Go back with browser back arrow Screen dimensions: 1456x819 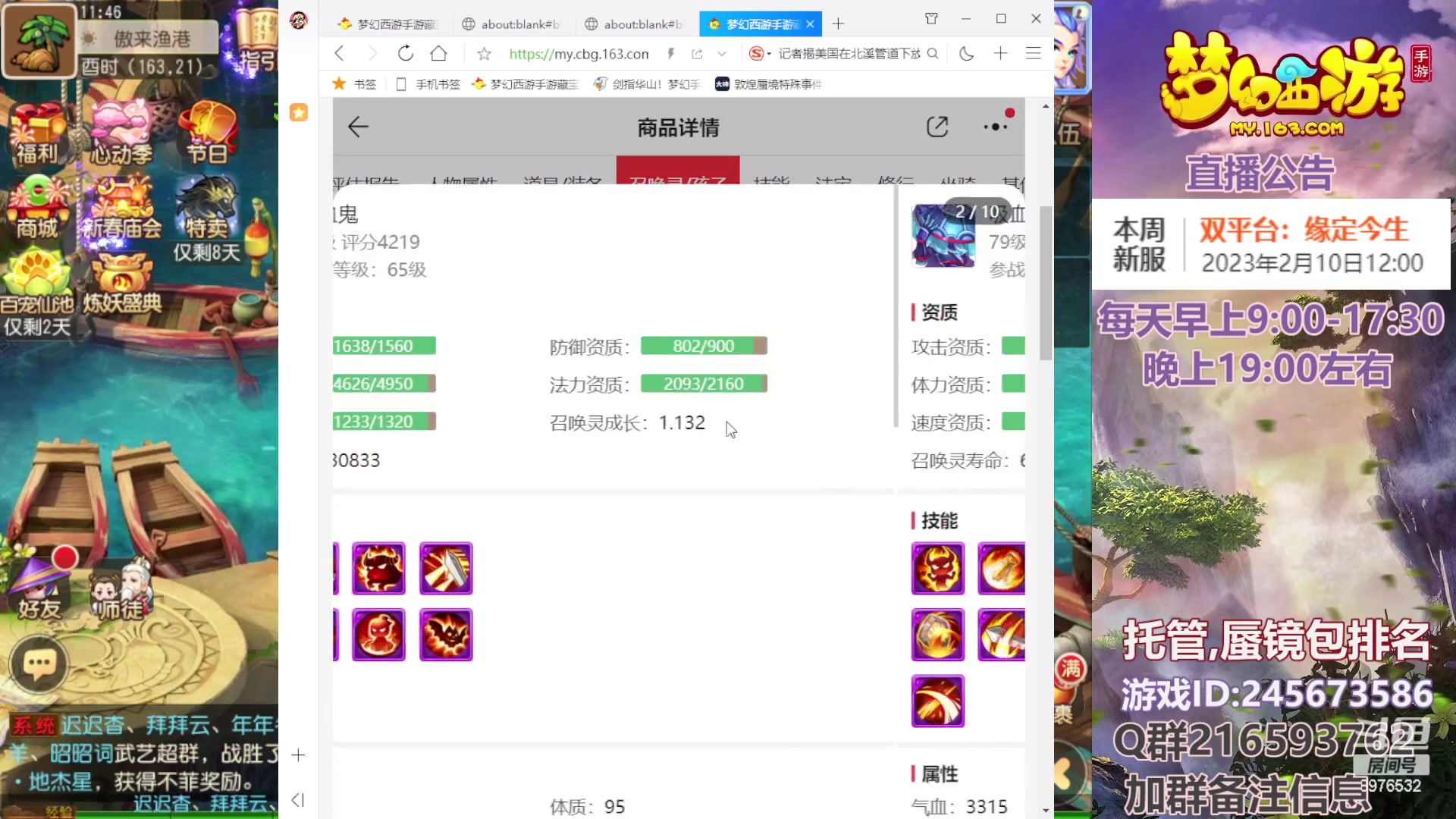pyautogui.click(x=339, y=53)
